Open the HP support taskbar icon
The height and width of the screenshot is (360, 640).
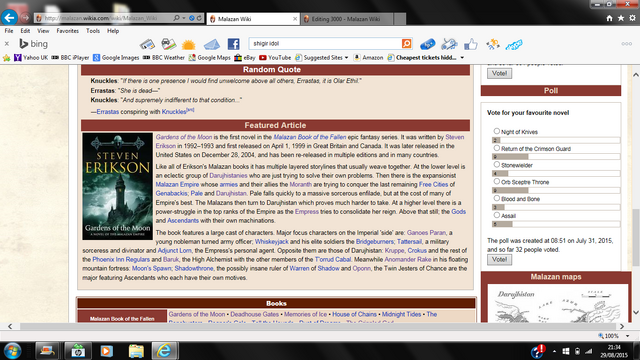(x=78, y=351)
